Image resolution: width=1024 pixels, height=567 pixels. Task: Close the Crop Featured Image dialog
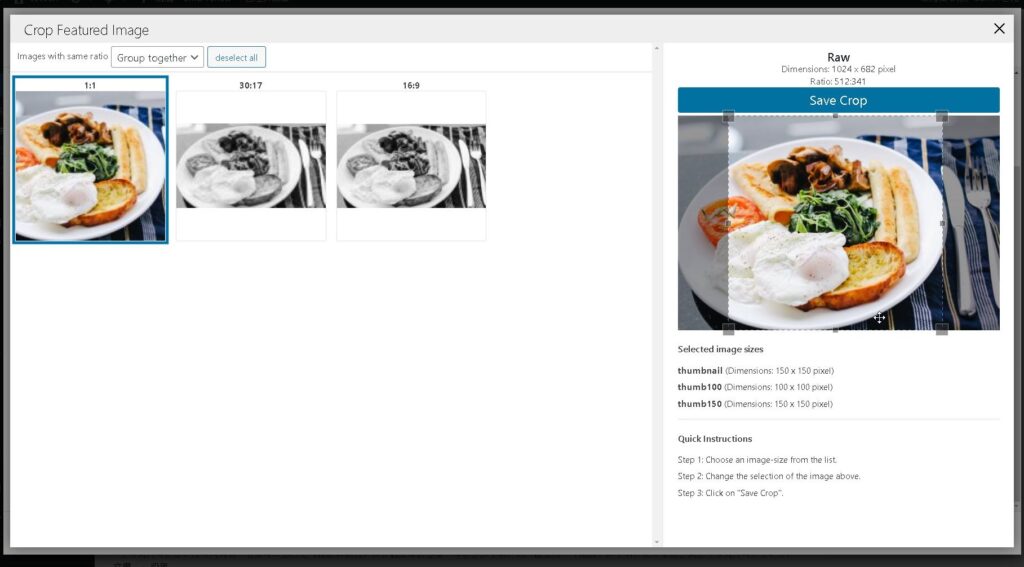click(999, 29)
